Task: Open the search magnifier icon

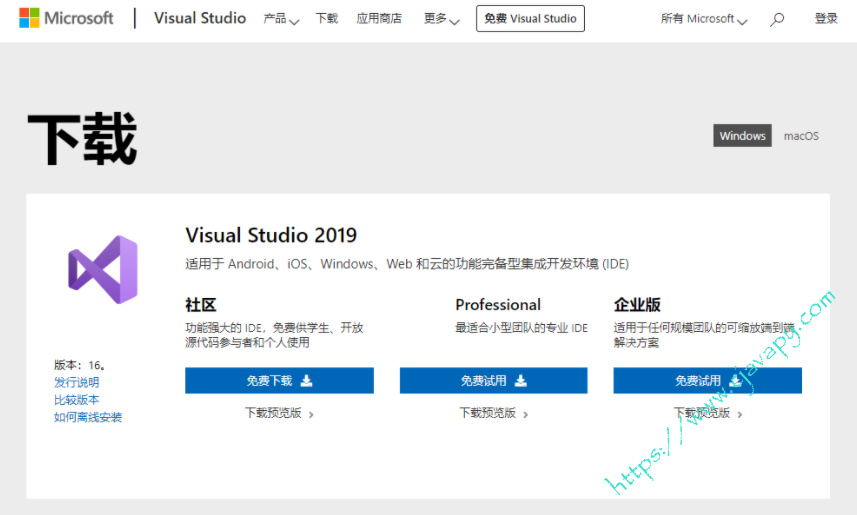Action: (x=777, y=20)
